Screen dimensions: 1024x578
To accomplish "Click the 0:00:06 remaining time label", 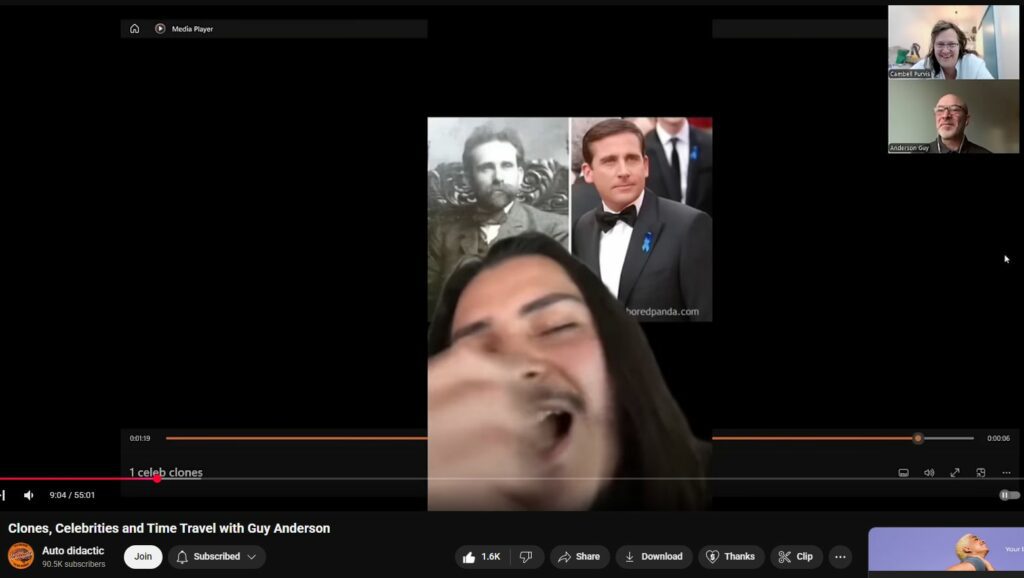I will point(998,438).
